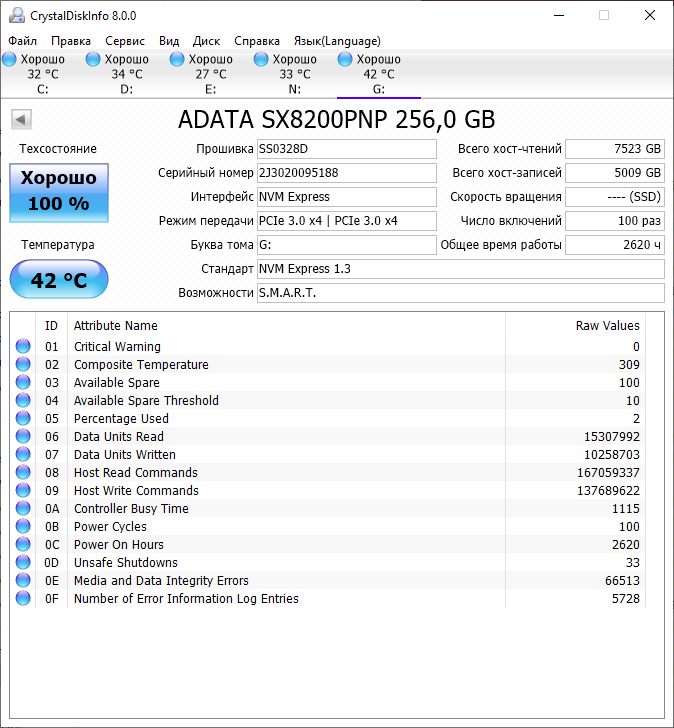Click the CrystalDiskInfo app icon in title bar
The width and height of the screenshot is (674, 728).
[17, 15]
